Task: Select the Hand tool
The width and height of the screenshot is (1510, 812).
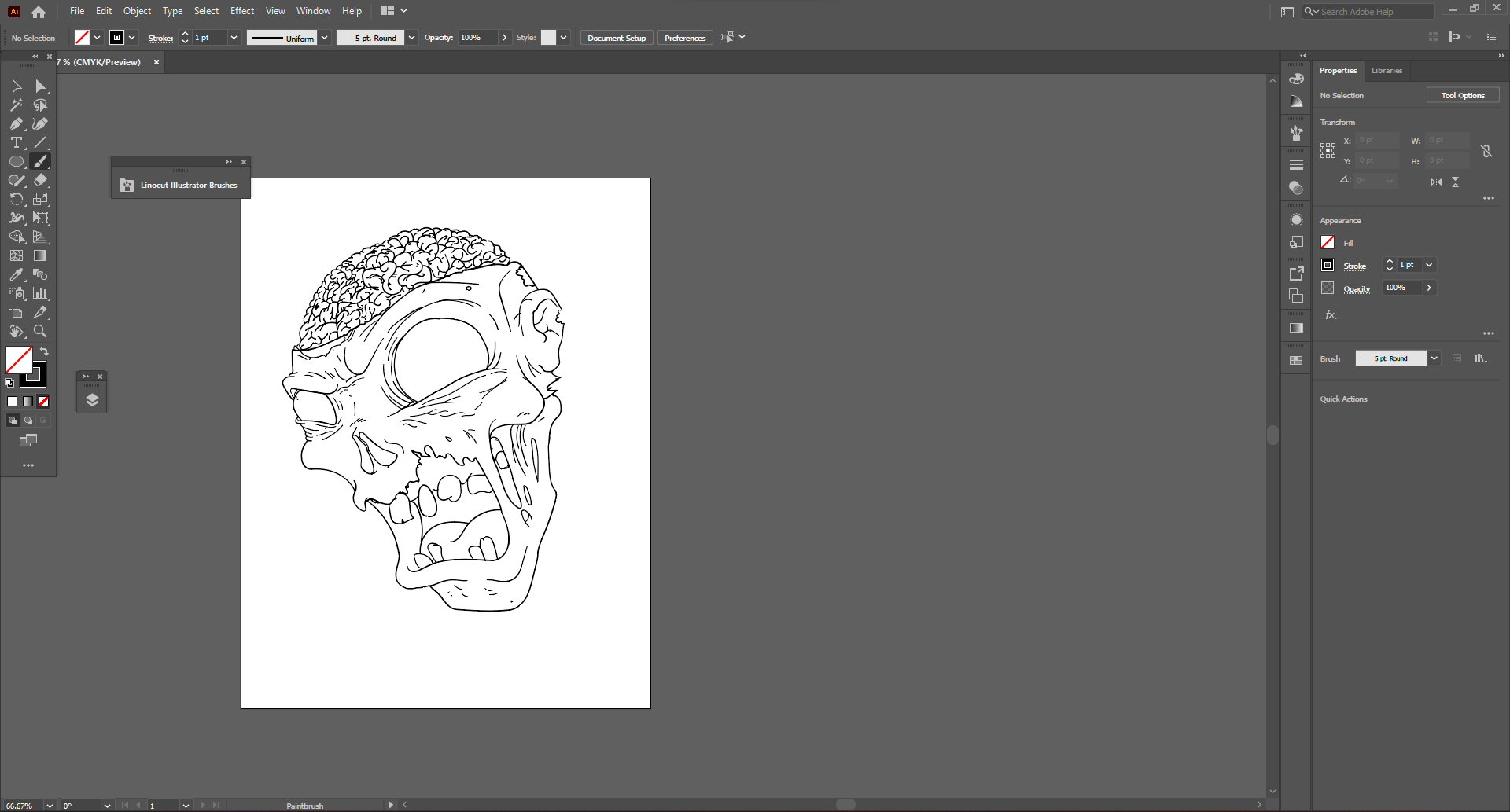Action: [17, 331]
